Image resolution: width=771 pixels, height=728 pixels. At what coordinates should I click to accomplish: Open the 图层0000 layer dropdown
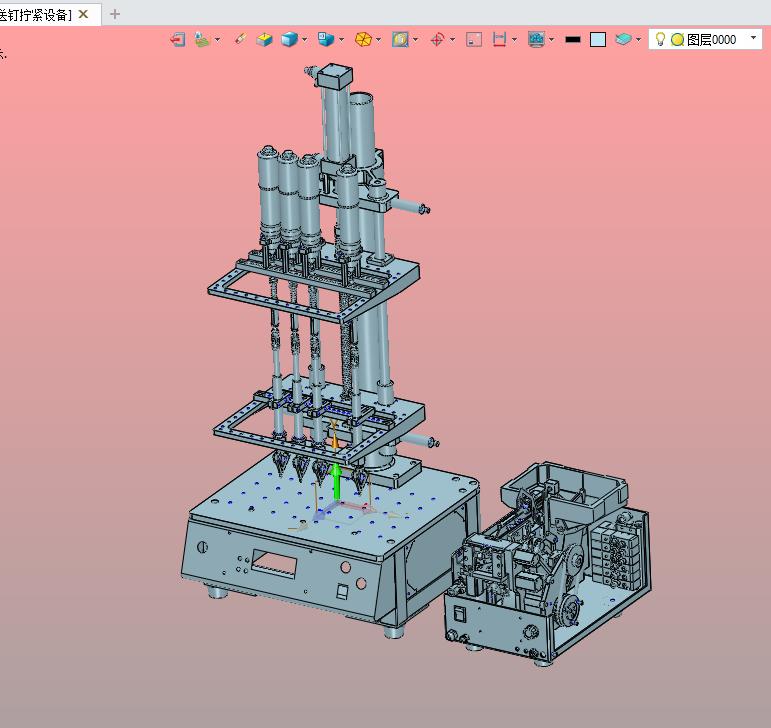(753, 38)
